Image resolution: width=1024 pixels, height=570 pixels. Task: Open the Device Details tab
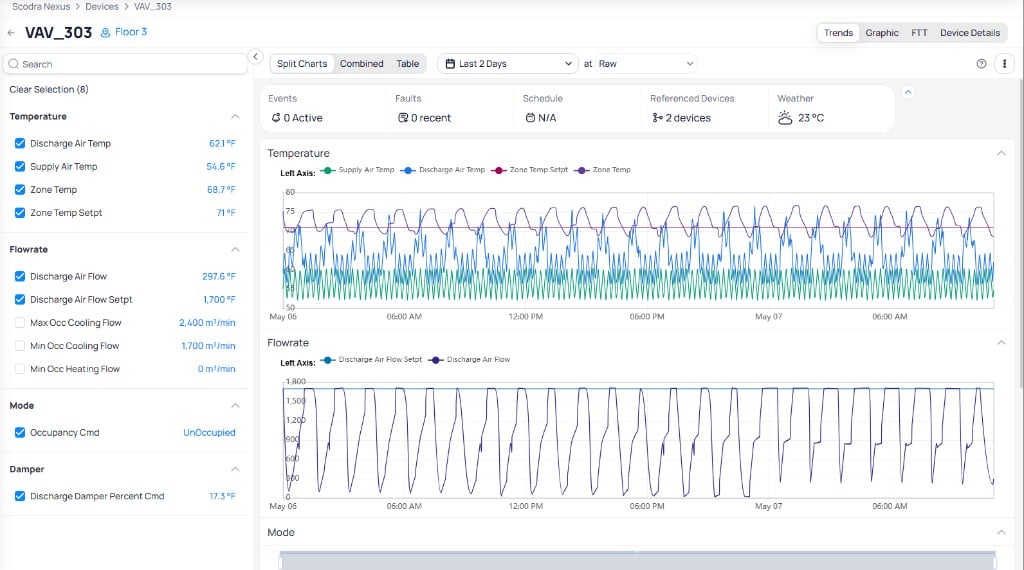[970, 33]
